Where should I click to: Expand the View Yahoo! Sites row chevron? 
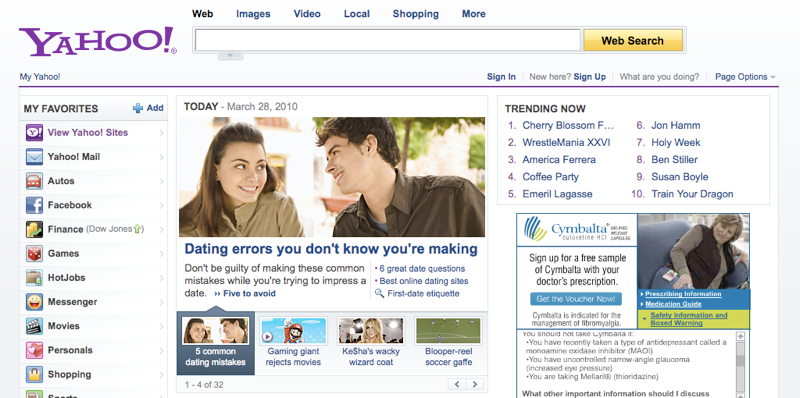pos(161,133)
